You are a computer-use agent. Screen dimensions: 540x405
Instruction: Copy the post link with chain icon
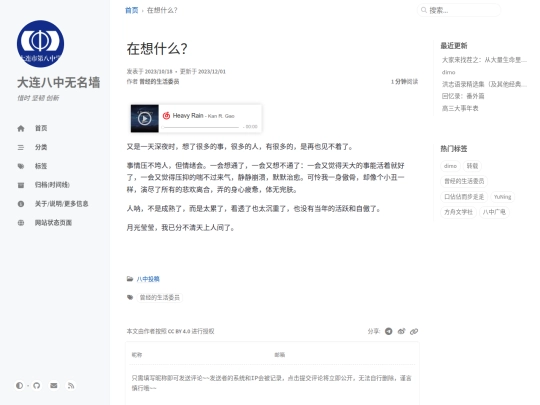tap(414, 331)
